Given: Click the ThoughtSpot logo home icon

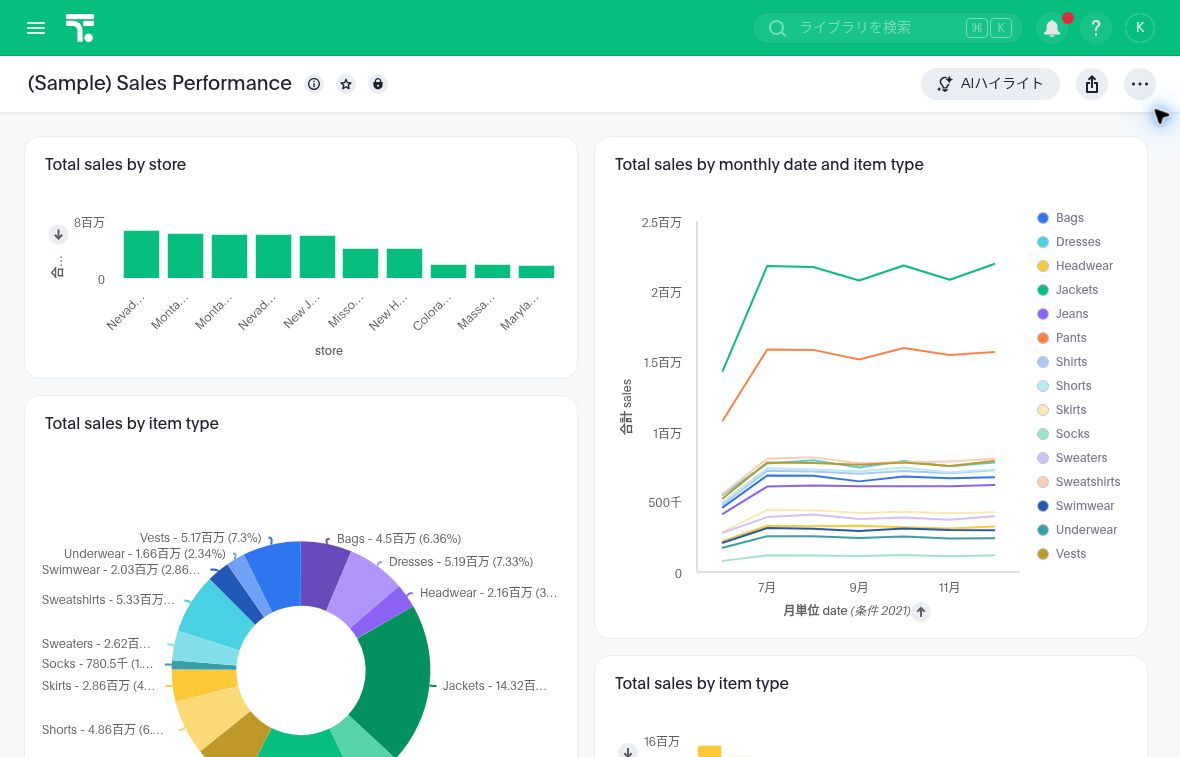Looking at the screenshot, I should [79, 28].
